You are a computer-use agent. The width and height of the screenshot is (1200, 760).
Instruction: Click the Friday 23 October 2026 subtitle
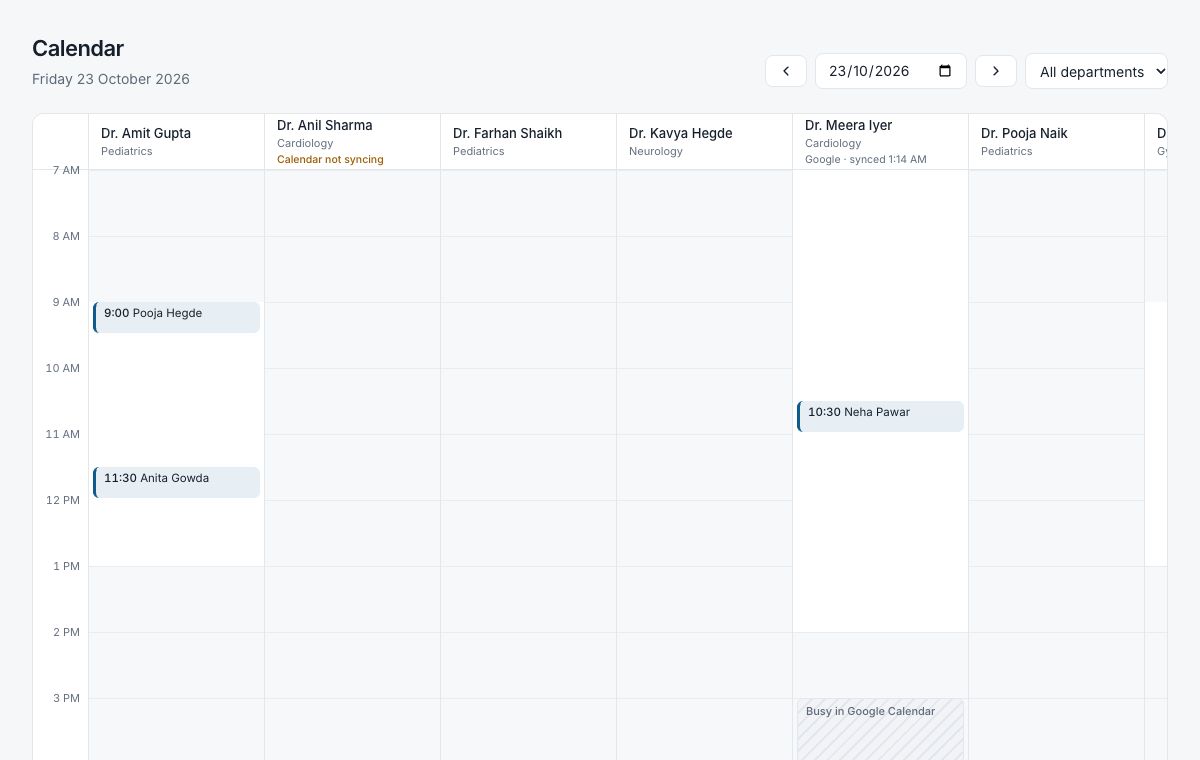tap(111, 79)
